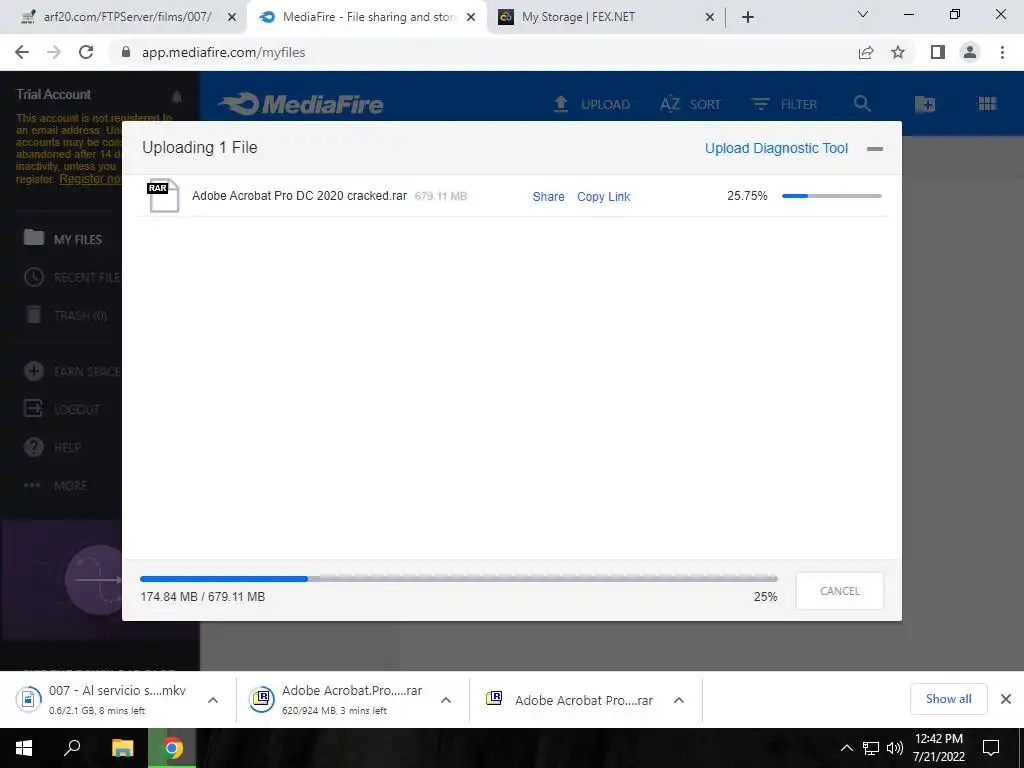
Task: Open Help in sidebar
Action: pos(52,447)
